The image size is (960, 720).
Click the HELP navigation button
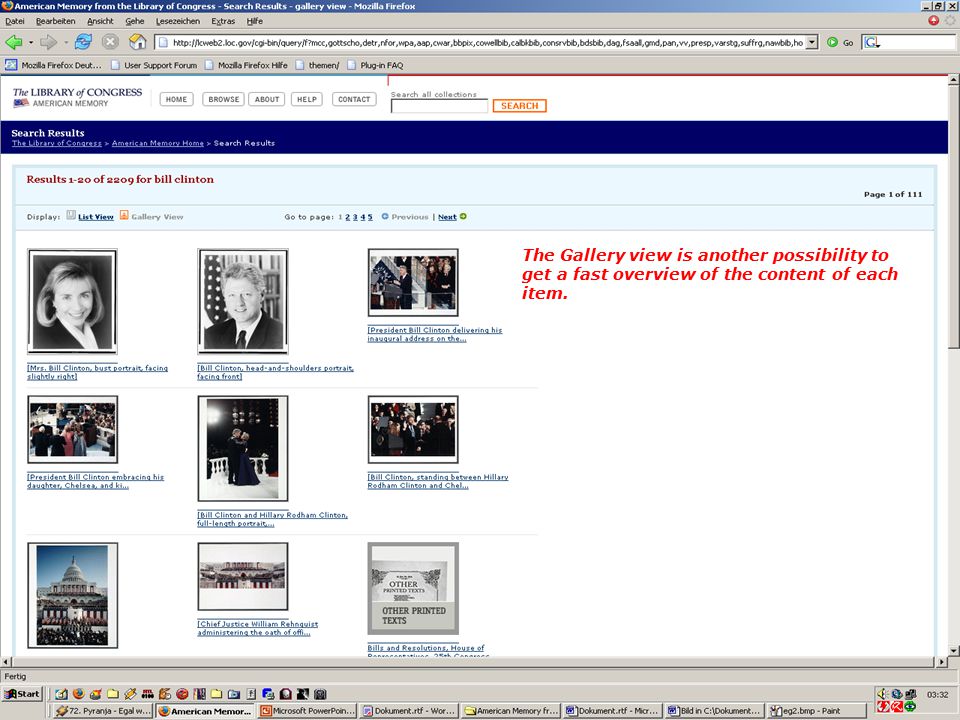[307, 99]
